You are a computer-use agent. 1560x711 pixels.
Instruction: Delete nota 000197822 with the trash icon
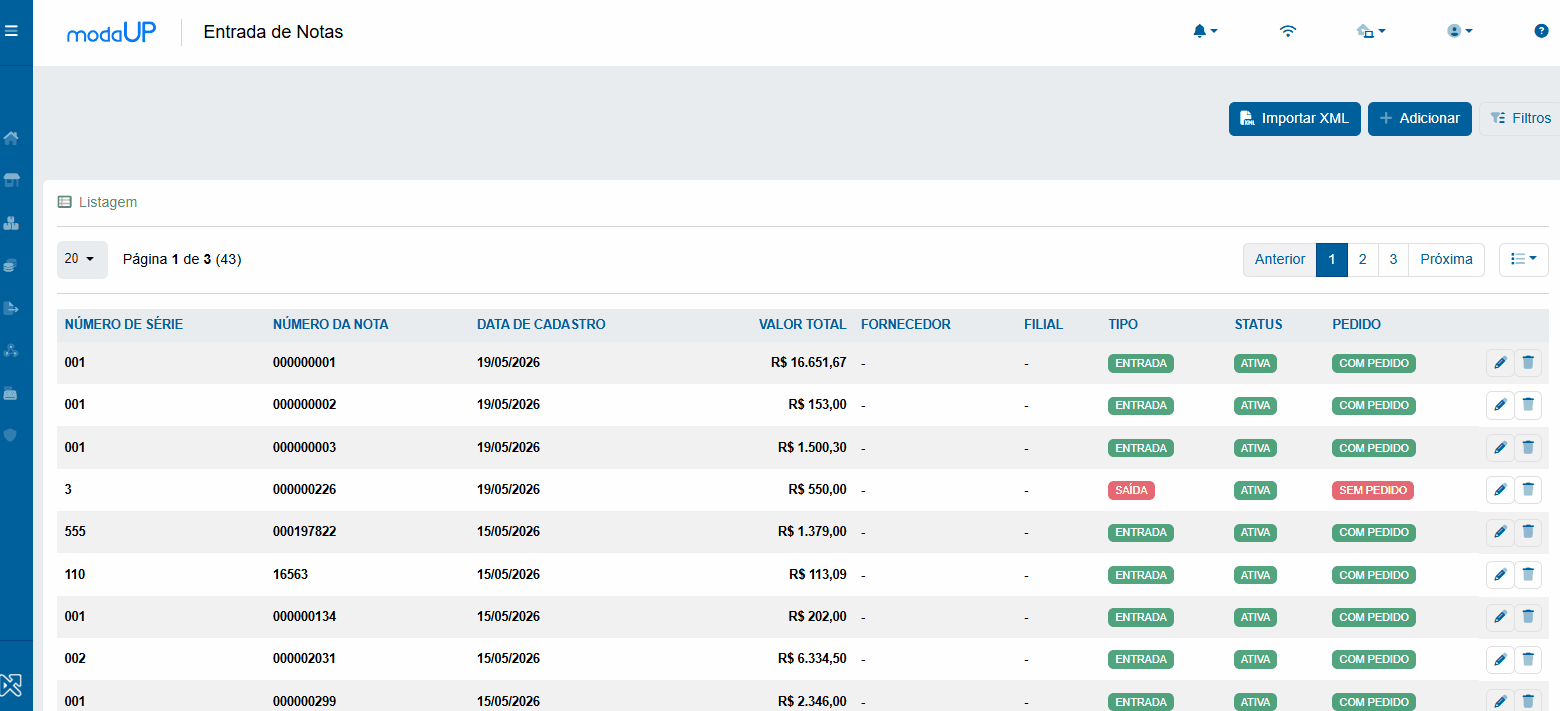click(x=1528, y=532)
